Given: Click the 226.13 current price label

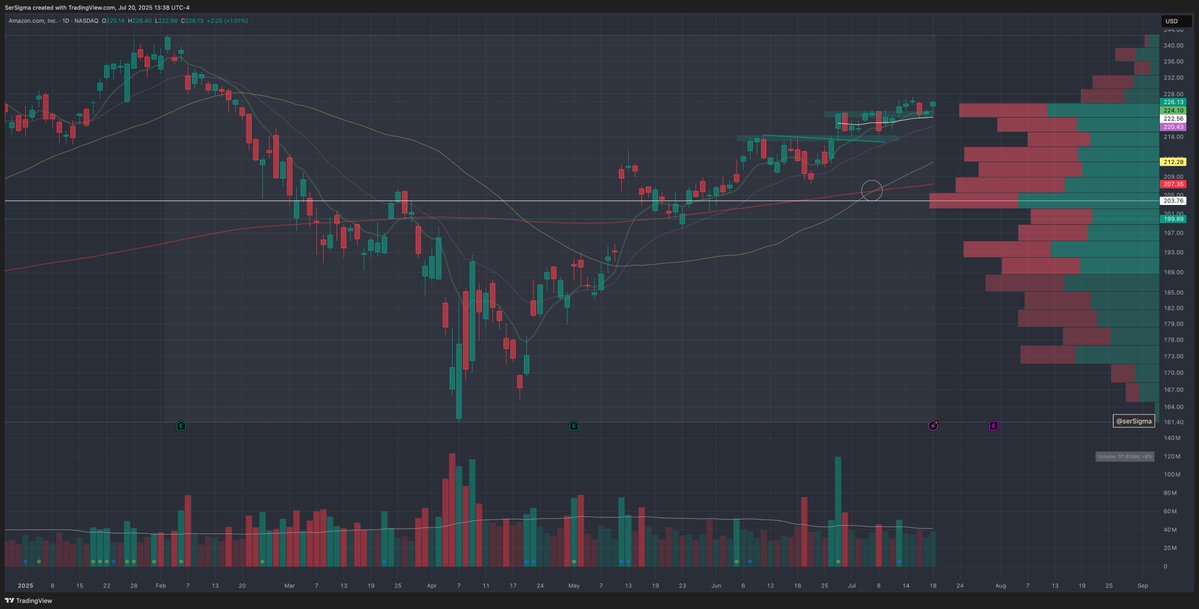Looking at the screenshot, I should pos(1173,102).
